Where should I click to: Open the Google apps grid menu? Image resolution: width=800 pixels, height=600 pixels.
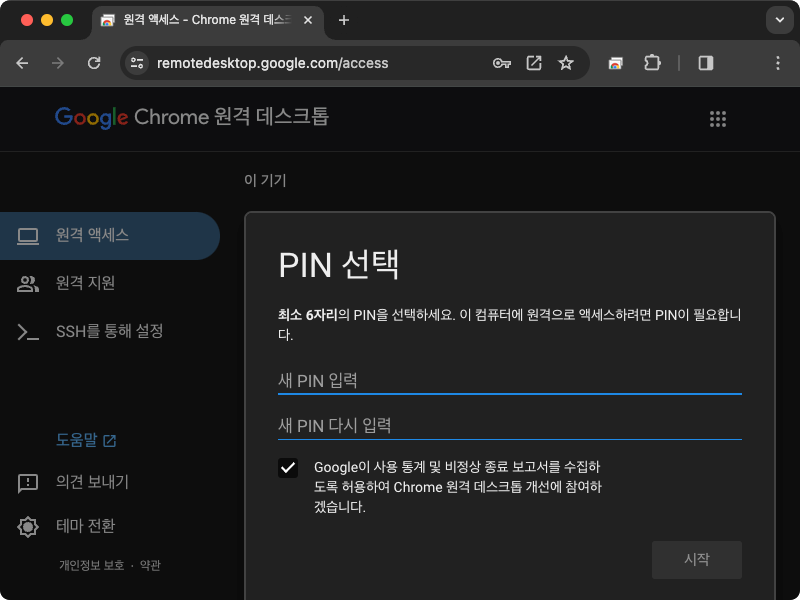tap(718, 117)
